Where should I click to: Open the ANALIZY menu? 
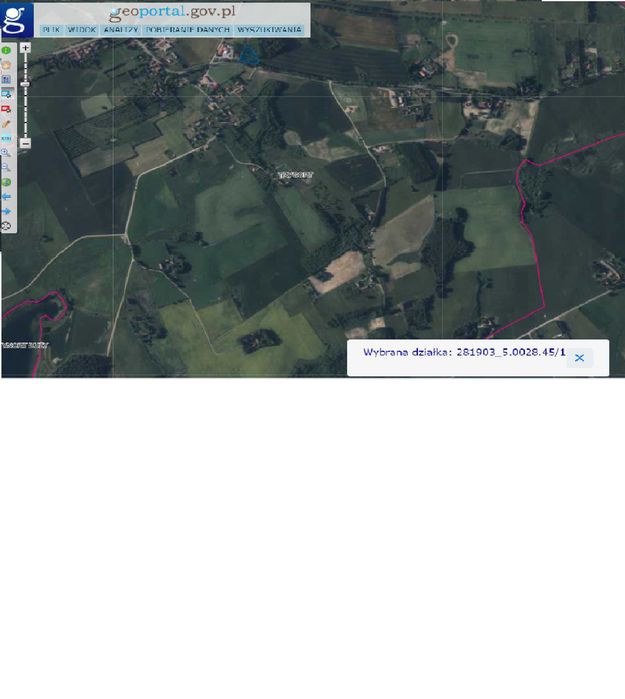click(x=121, y=30)
